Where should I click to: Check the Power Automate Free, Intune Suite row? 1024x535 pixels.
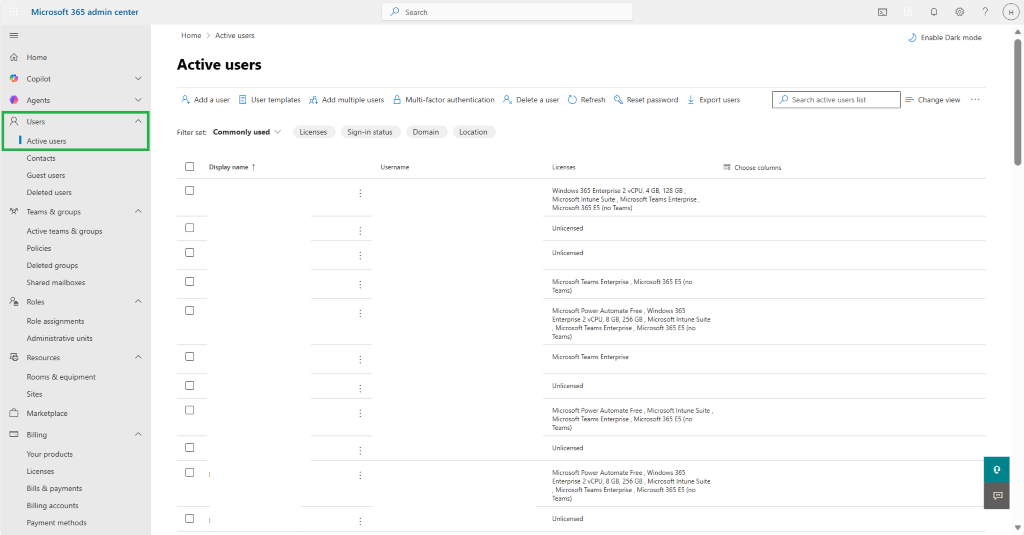pyautogui.click(x=189, y=410)
